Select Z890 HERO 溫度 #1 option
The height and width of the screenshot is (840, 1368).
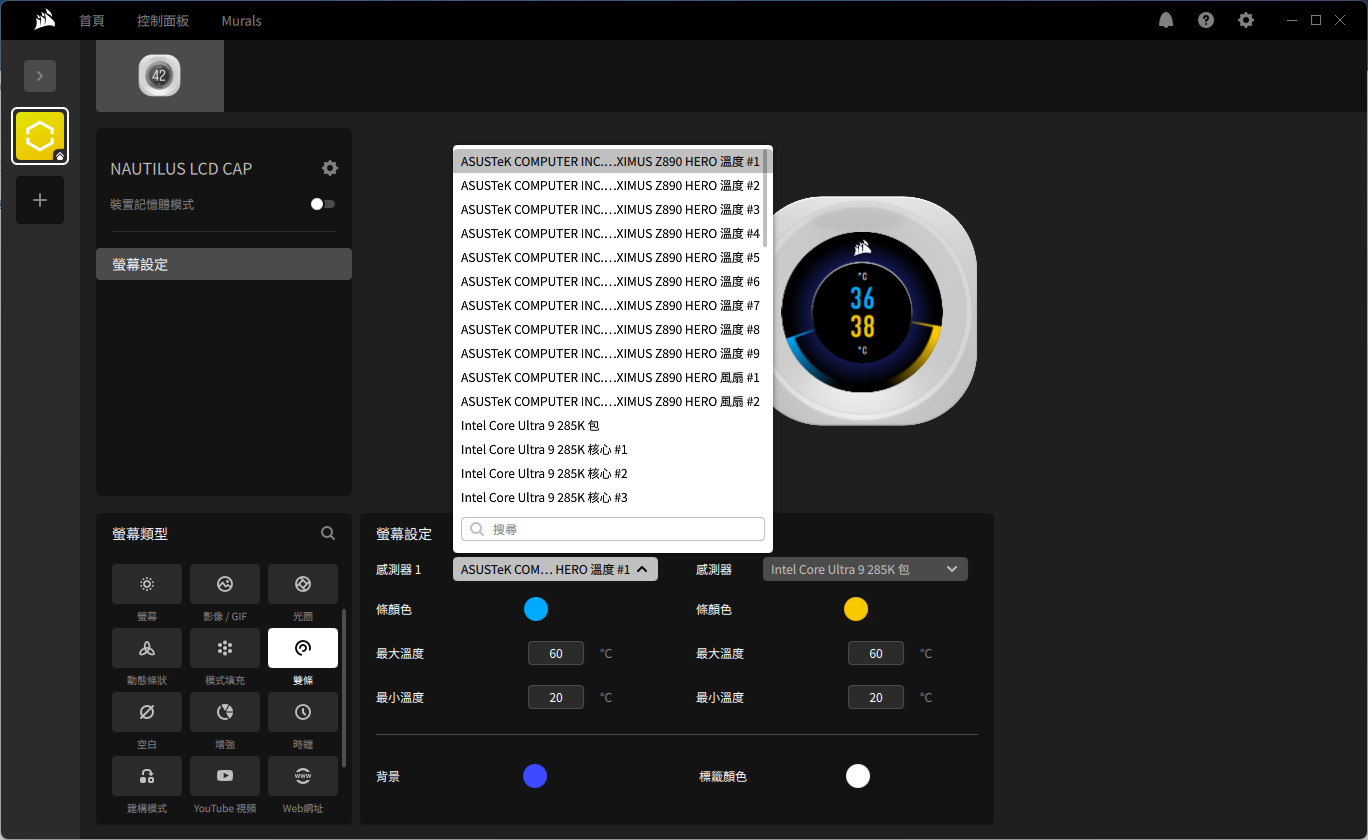pyautogui.click(x=609, y=161)
